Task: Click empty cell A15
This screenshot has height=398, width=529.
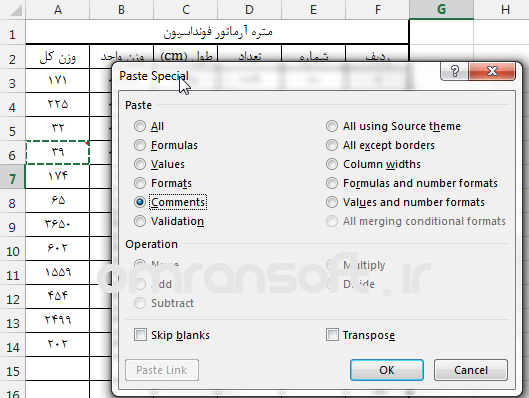Action: pyautogui.click(x=58, y=369)
